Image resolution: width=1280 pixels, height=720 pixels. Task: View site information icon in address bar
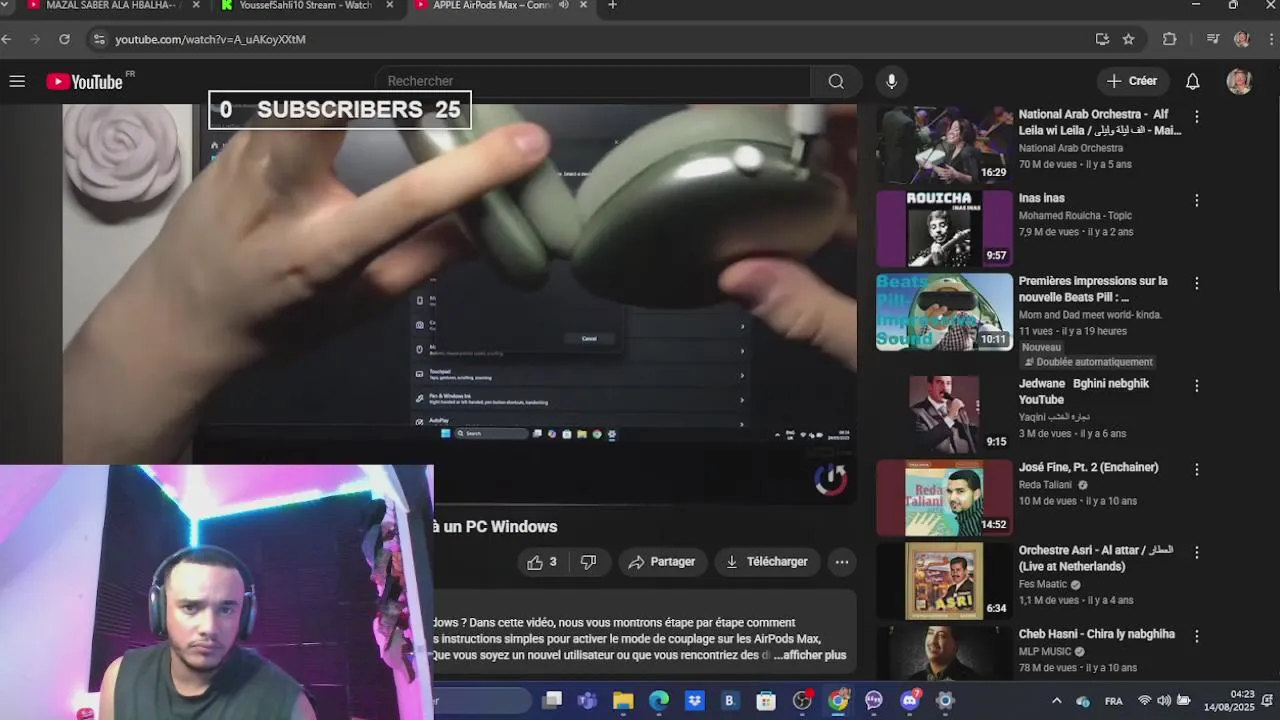pos(98,39)
